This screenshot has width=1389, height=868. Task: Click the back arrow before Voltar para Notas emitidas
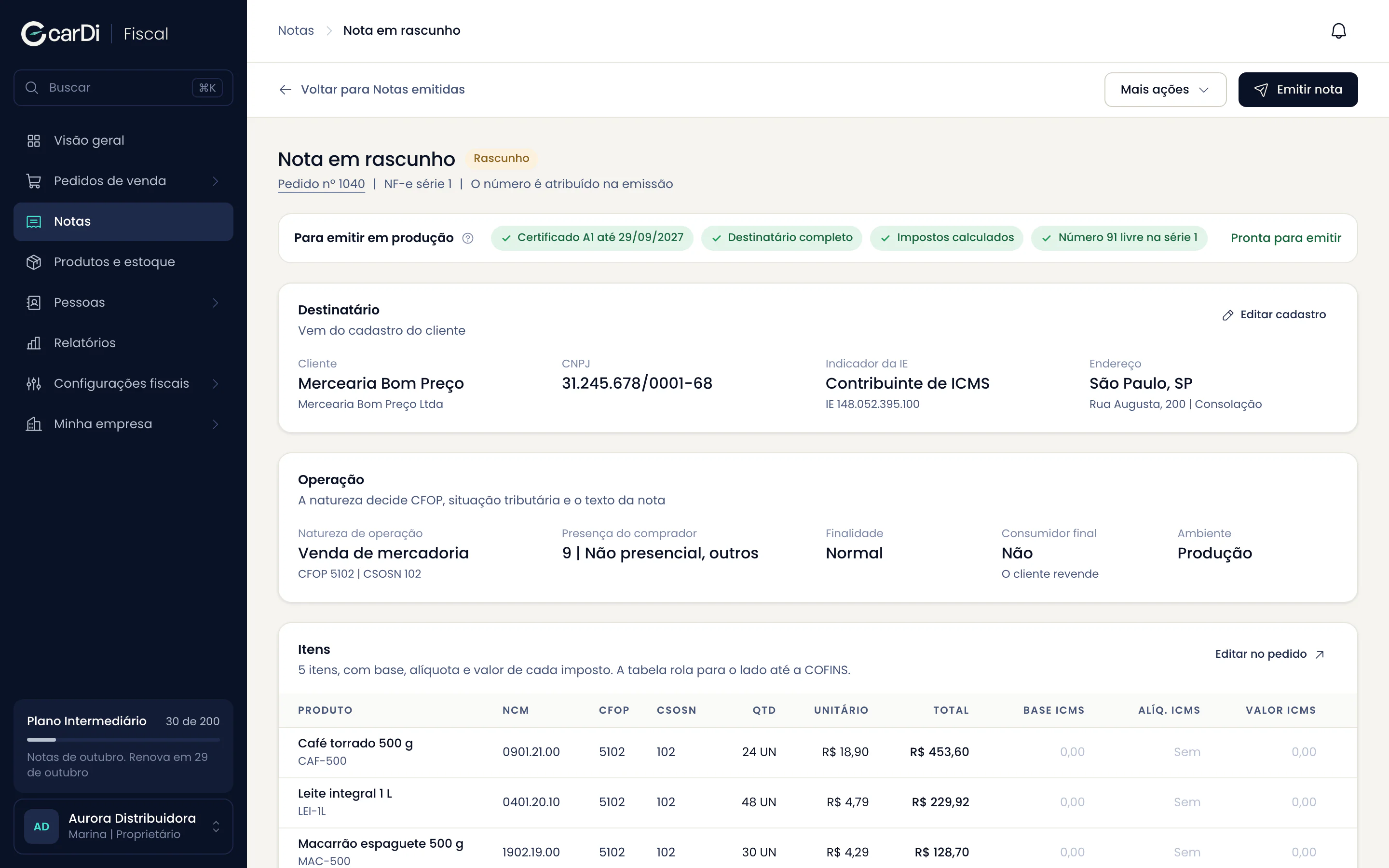(285, 90)
